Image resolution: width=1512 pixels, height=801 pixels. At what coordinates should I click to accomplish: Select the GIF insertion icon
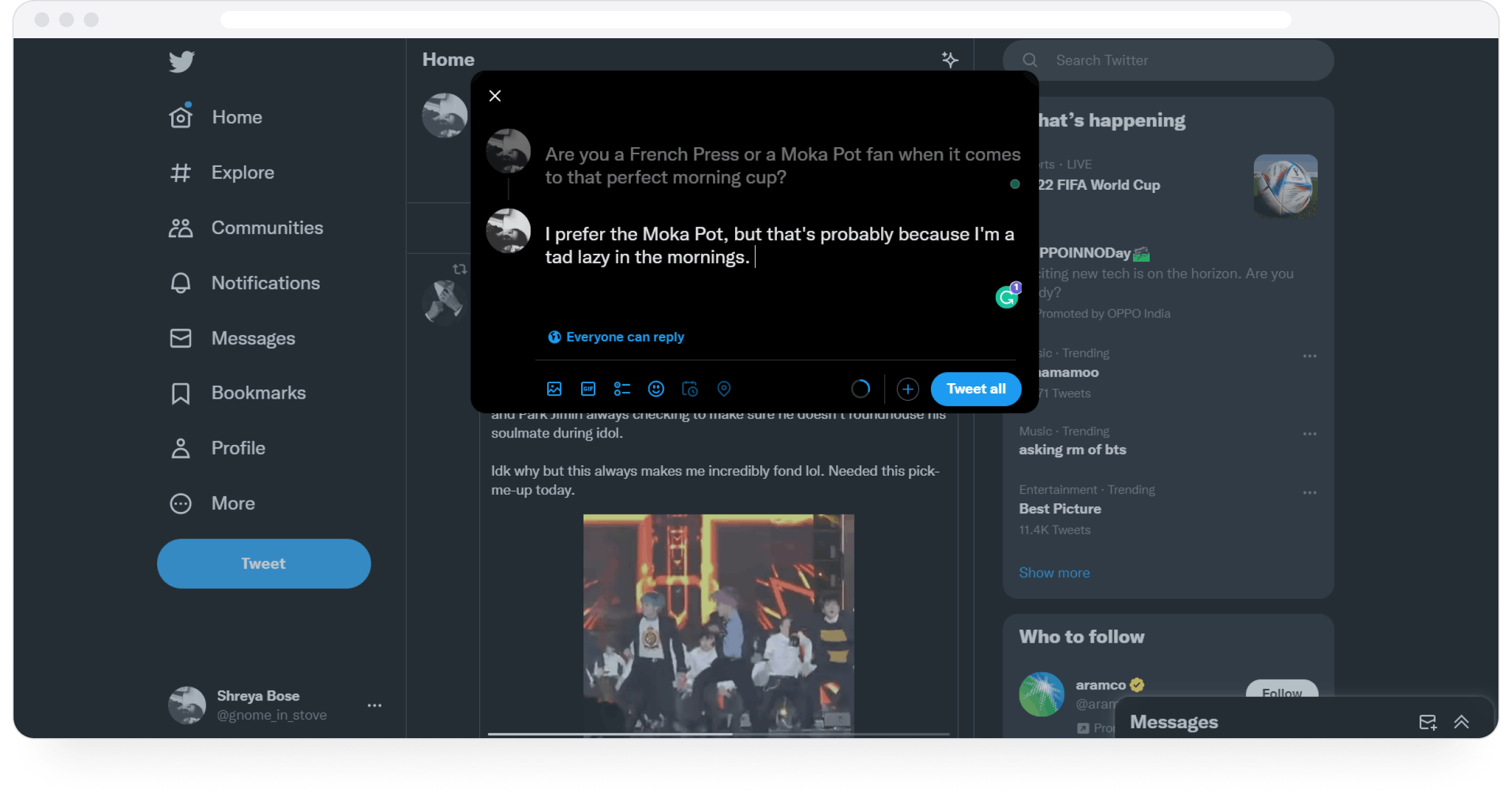[588, 389]
